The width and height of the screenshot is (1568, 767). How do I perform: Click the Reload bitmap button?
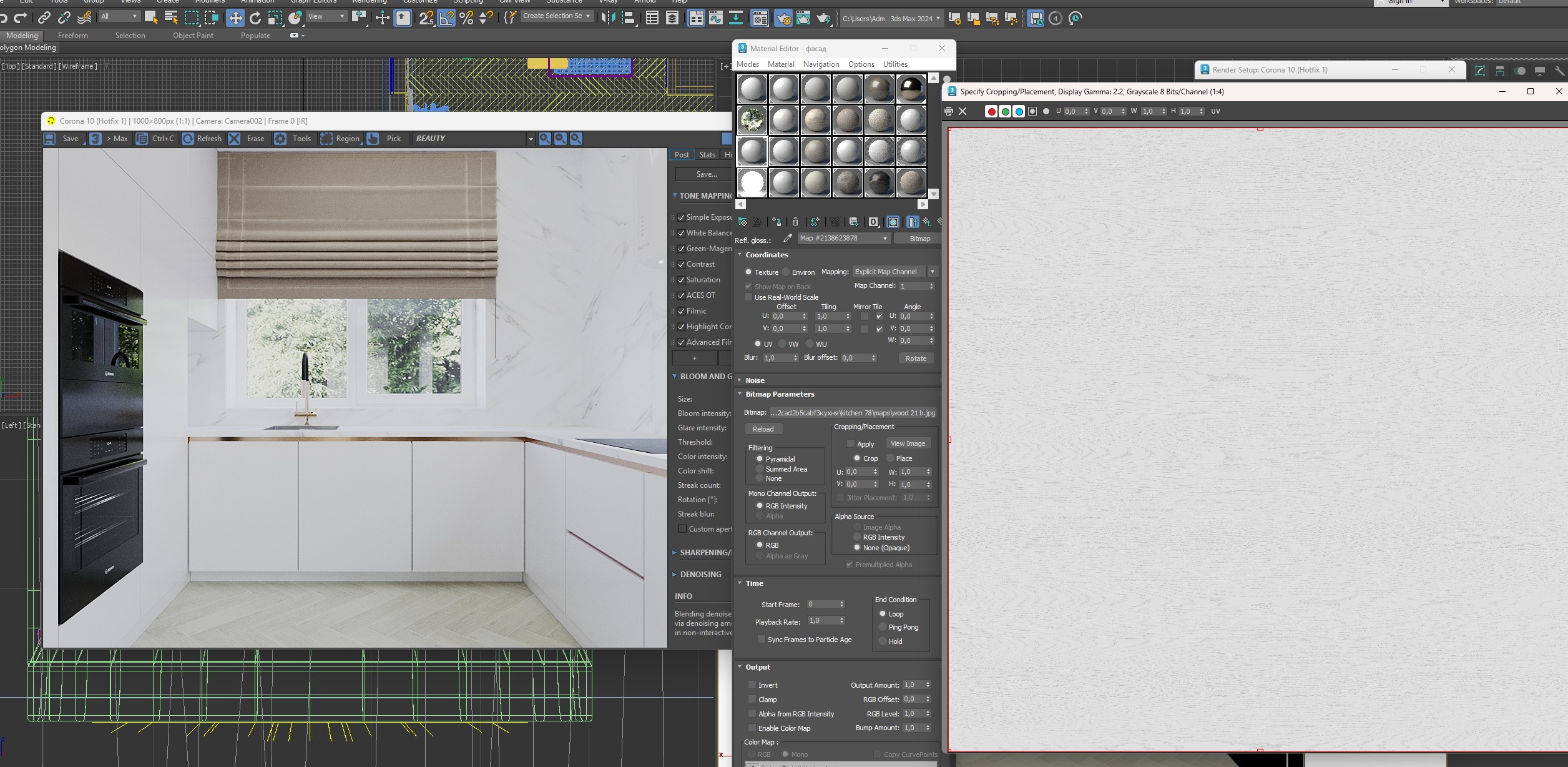click(763, 429)
